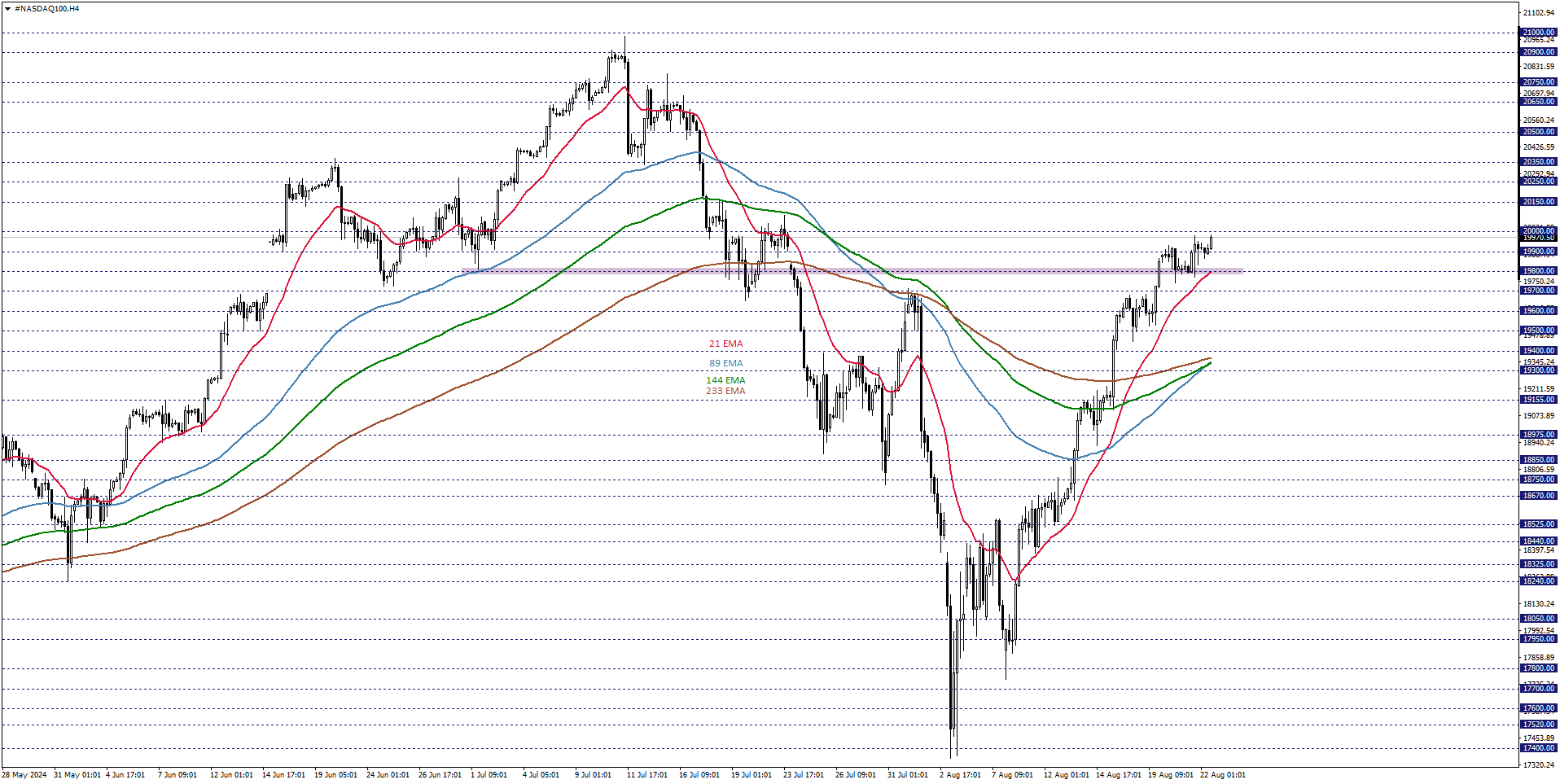Click the 17950.00 level price tag
This screenshot has height=784, width=1560.
[1538, 639]
